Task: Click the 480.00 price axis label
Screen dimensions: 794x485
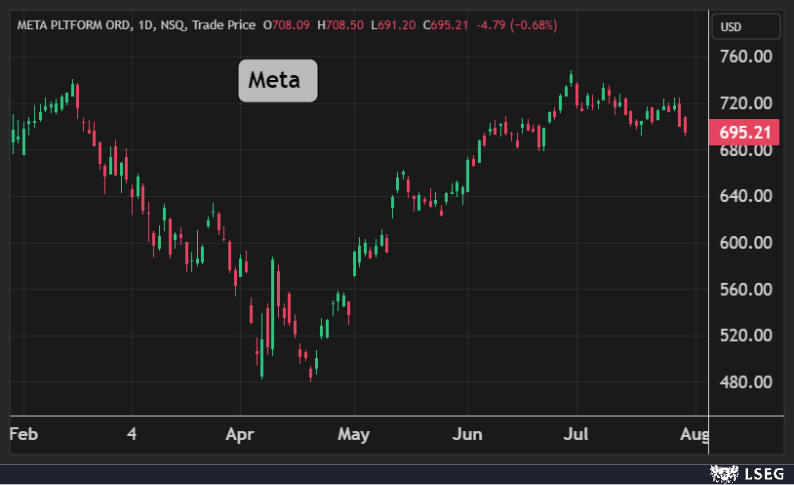Action: pyautogui.click(x=745, y=382)
